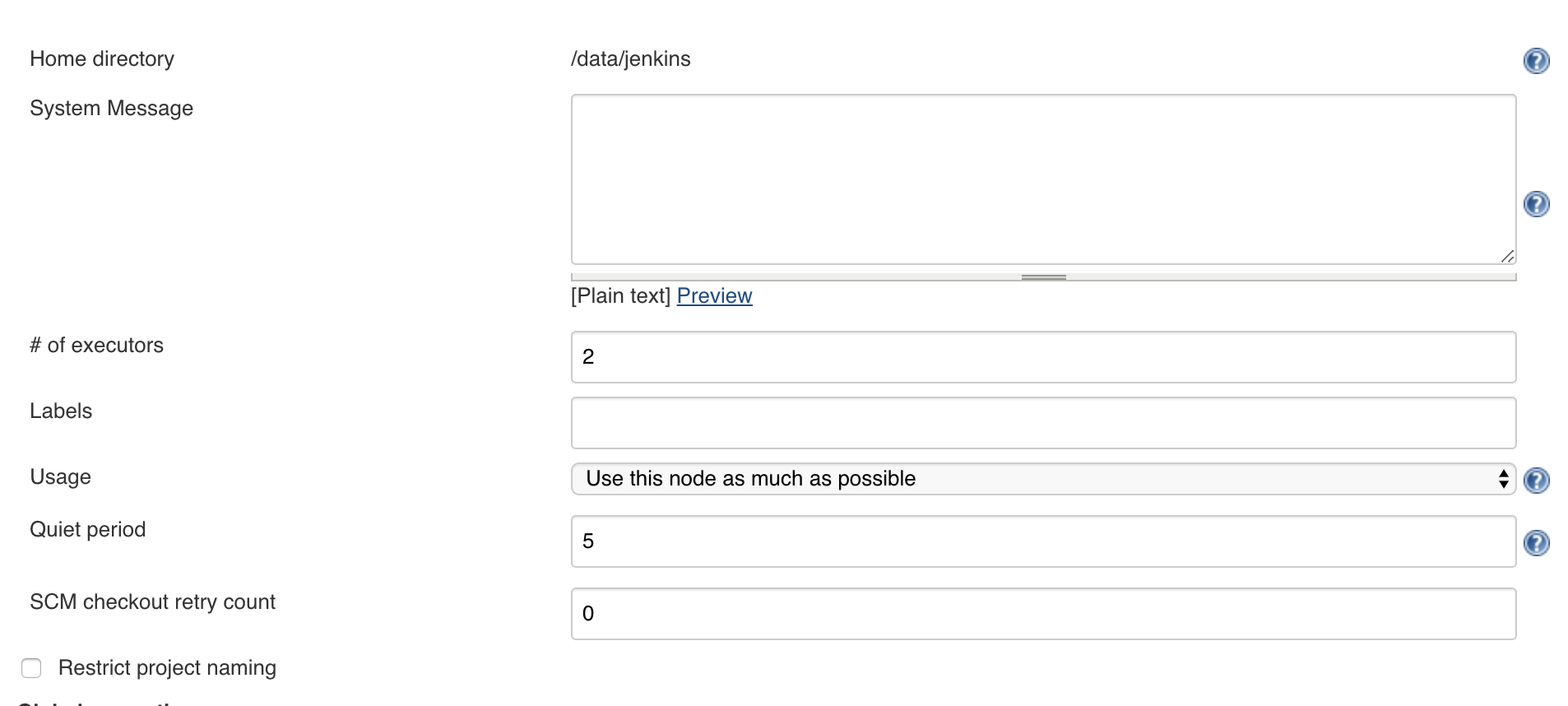
Task: Open help for Quiet period
Action: point(1537,542)
